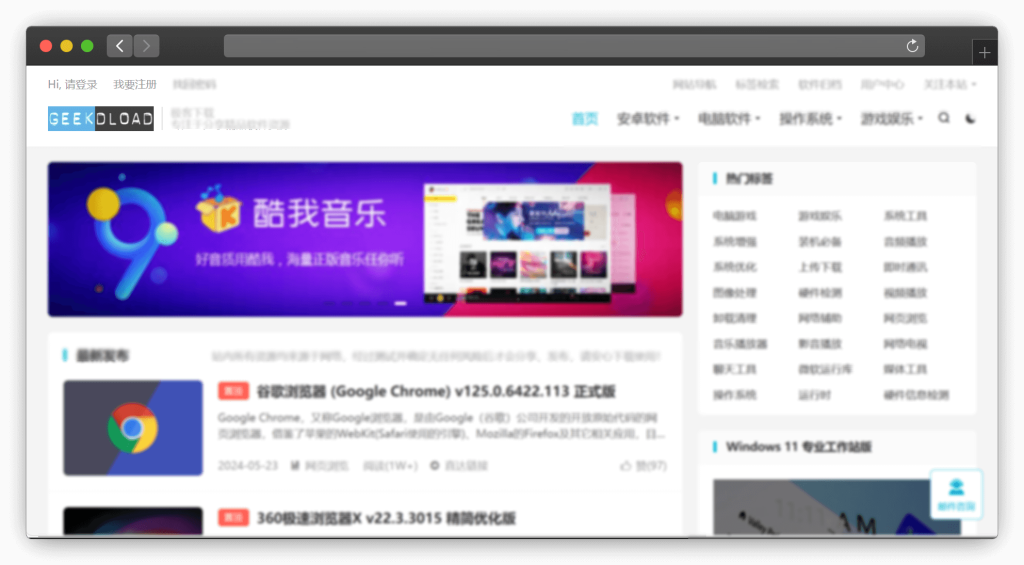Open the 360极速浏览器X post thumbnail
Screen dimensions: 1024x565
click(133, 521)
